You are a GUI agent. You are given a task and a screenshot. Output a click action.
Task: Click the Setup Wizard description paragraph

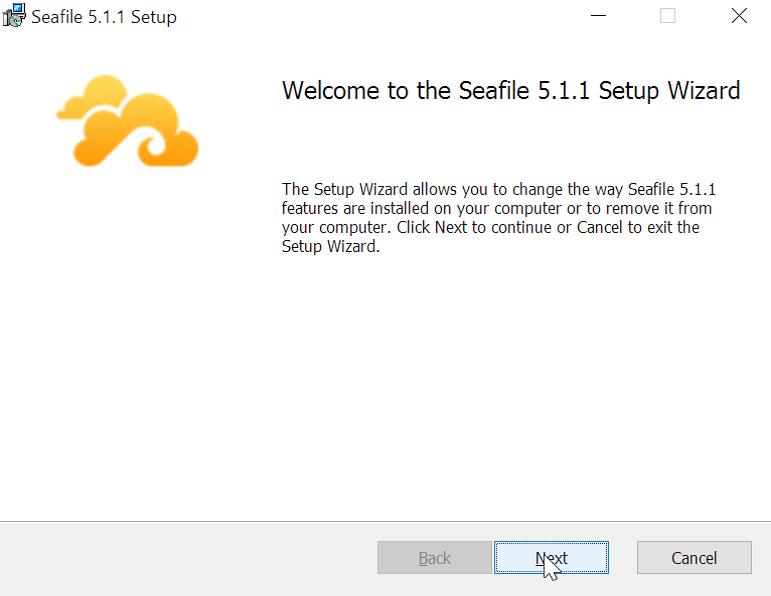point(498,217)
